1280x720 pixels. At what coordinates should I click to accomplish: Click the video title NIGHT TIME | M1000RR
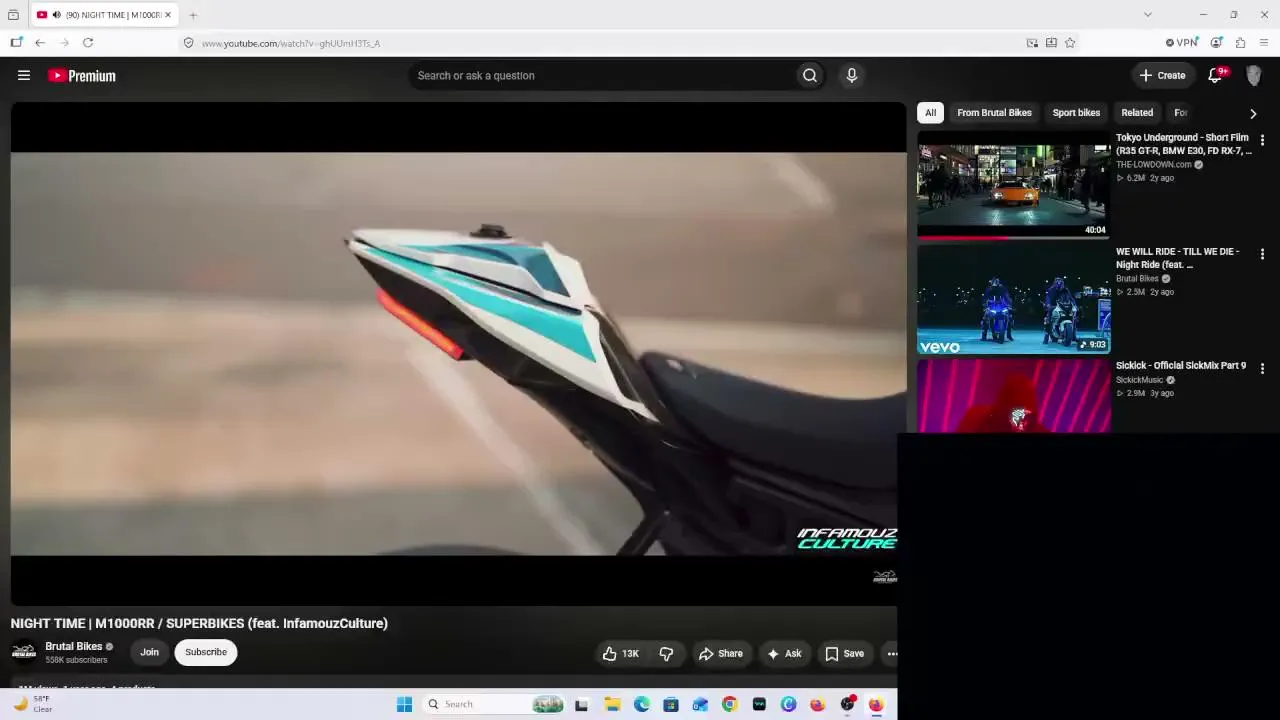(x=199, y=623)
